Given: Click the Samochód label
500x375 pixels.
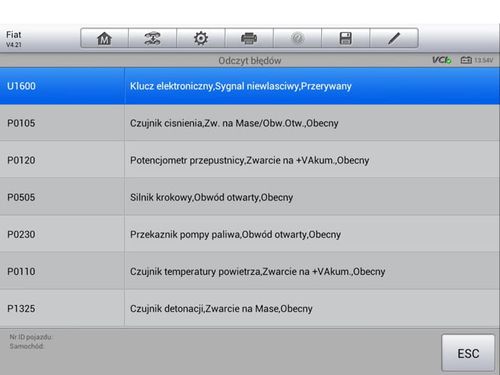Looking at the screenshot, I should [x=27, y=346].
